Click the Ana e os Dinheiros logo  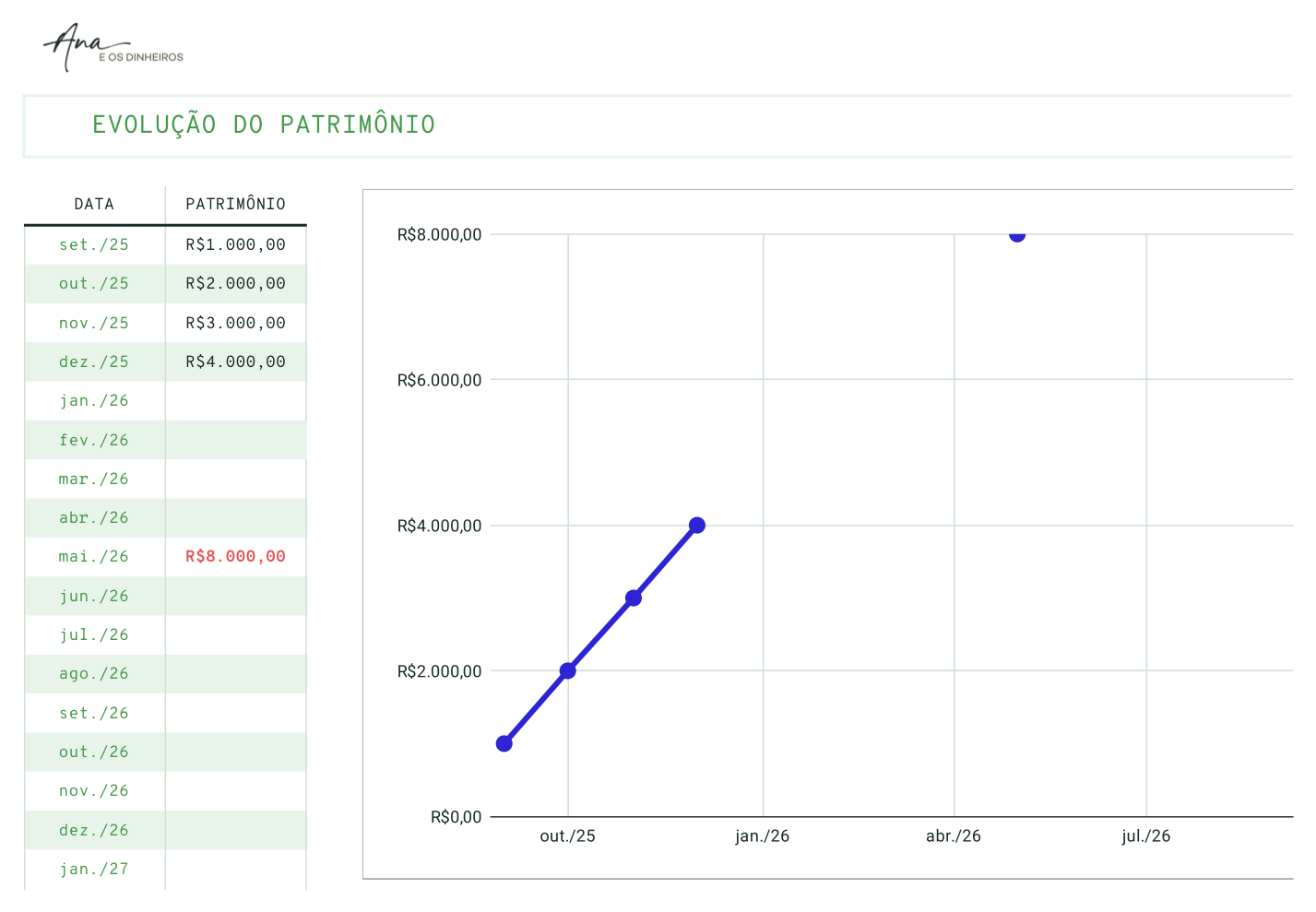pyautogui.click(x=113, y=47)
